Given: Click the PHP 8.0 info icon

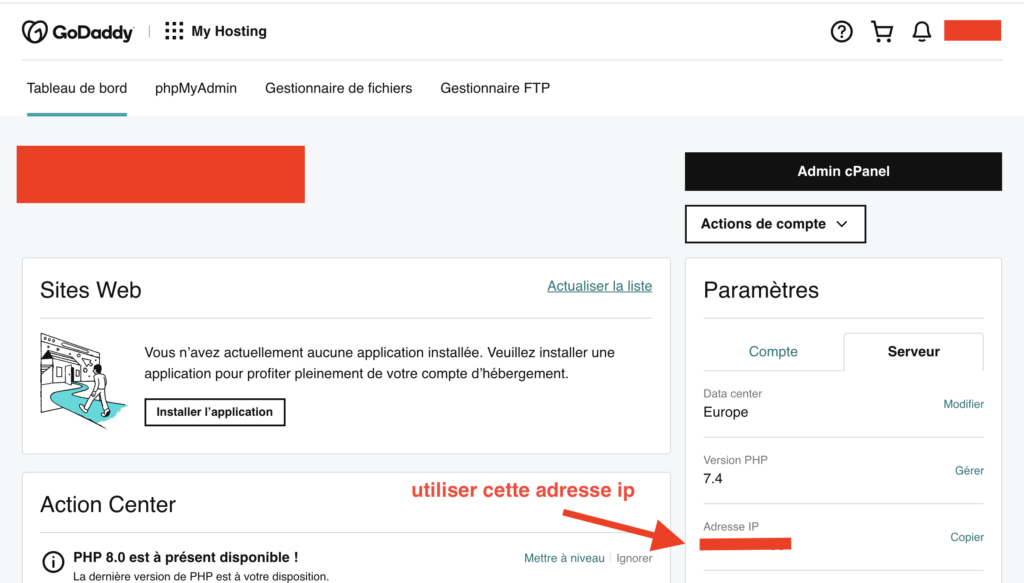Looking at the screenshot, I should [53, 561].
